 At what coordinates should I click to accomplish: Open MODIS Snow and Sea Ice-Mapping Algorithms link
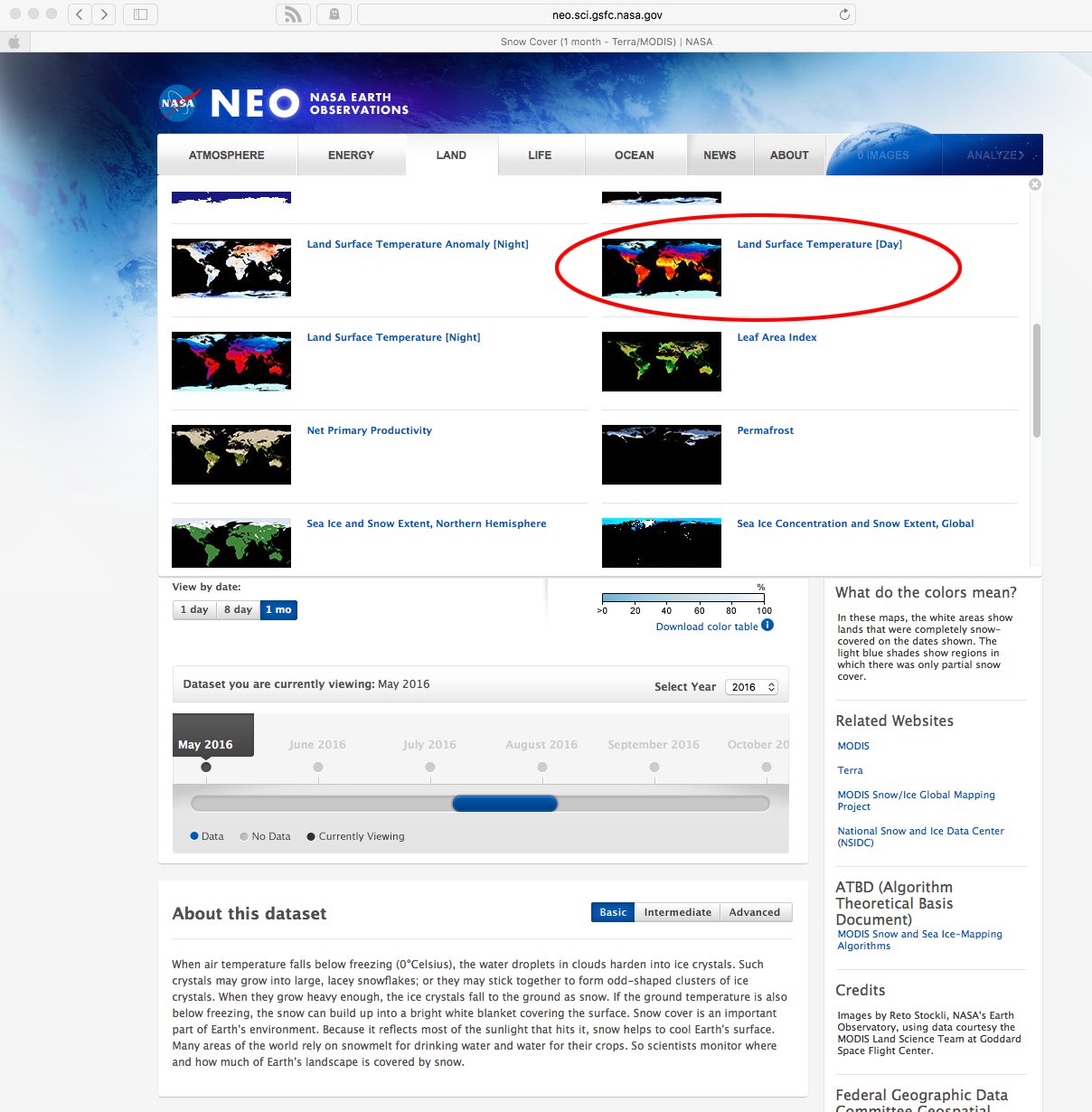[919, 939]
